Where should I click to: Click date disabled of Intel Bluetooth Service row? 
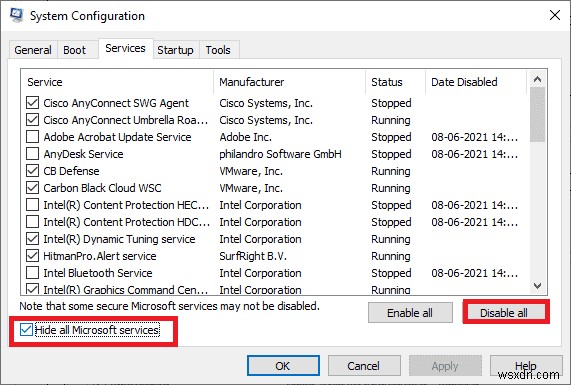[474, 273]
